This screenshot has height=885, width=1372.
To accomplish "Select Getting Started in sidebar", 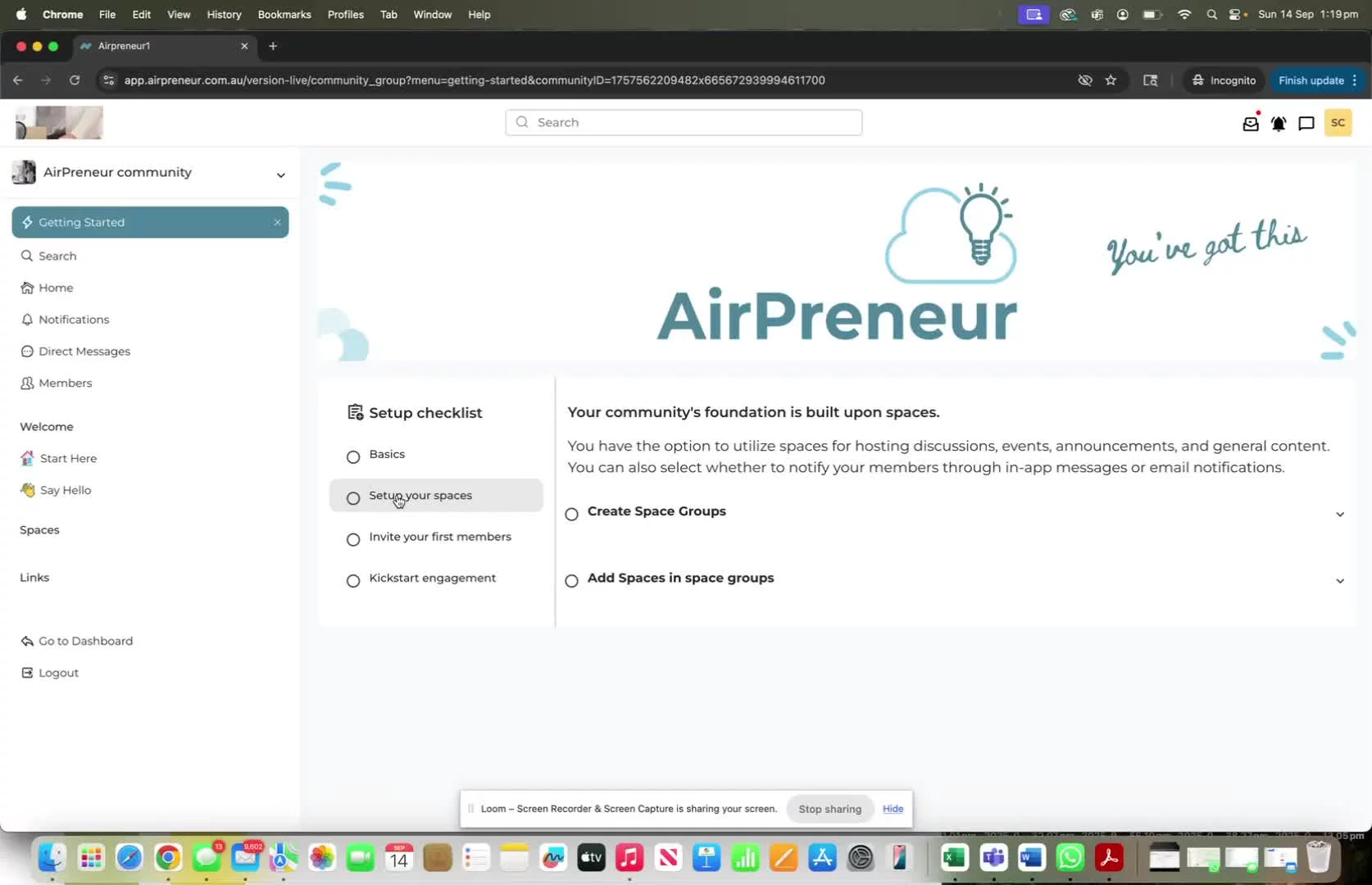I will tap(150, 222).
